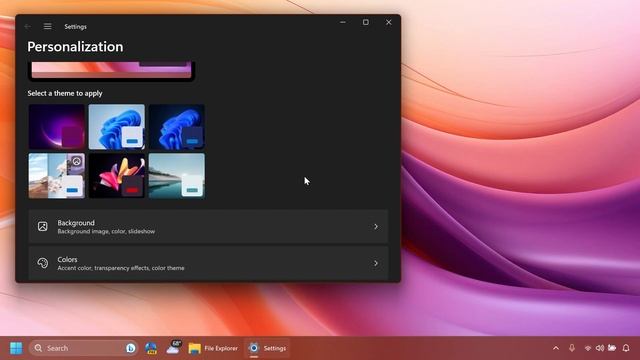Maximize the Settings window
Image resolution: width=640 pixels, height=360 pixels.
366,22
